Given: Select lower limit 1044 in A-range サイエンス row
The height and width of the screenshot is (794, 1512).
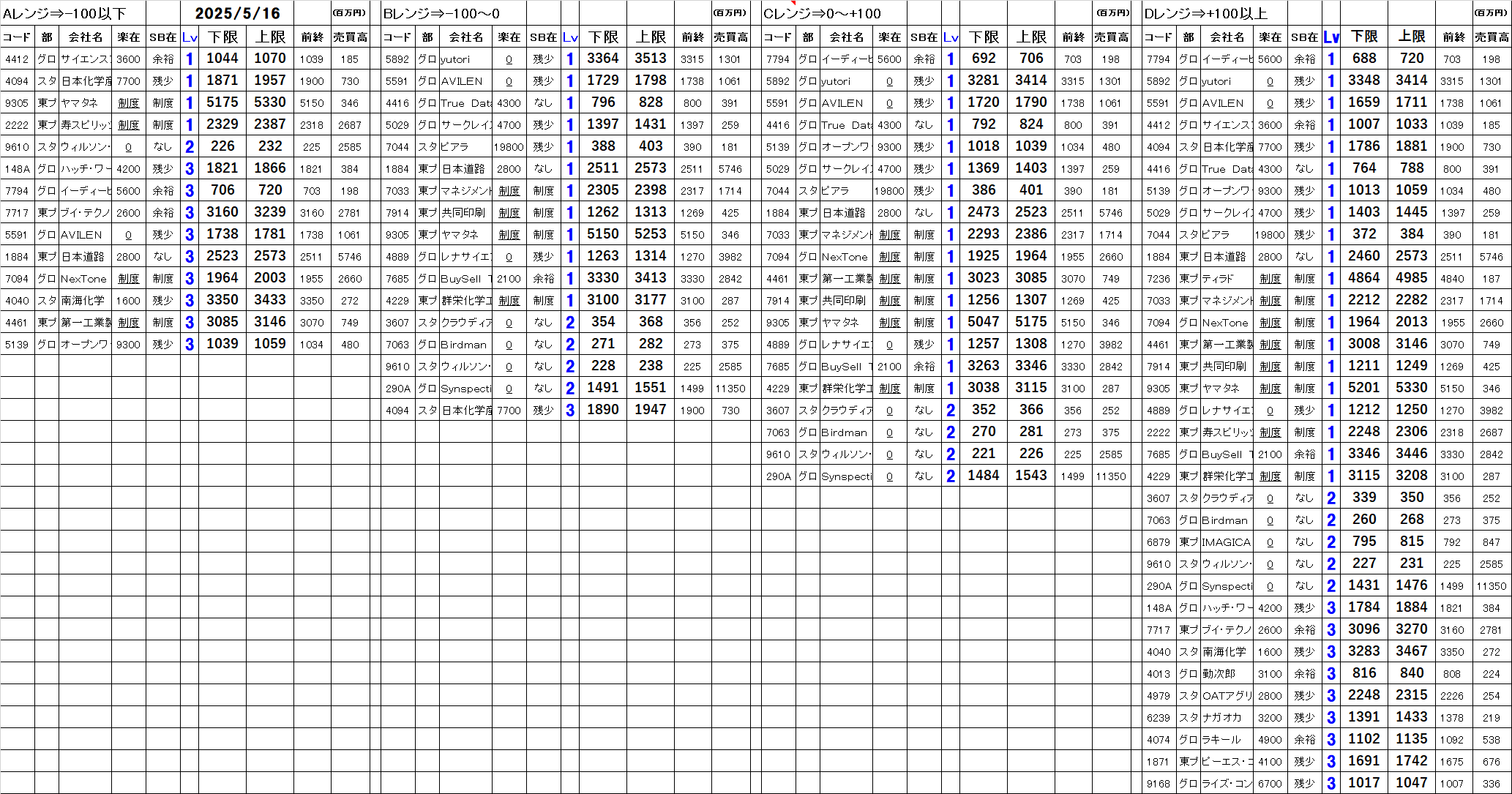Looking at the screenshot, I should click(x=222, y=59).
